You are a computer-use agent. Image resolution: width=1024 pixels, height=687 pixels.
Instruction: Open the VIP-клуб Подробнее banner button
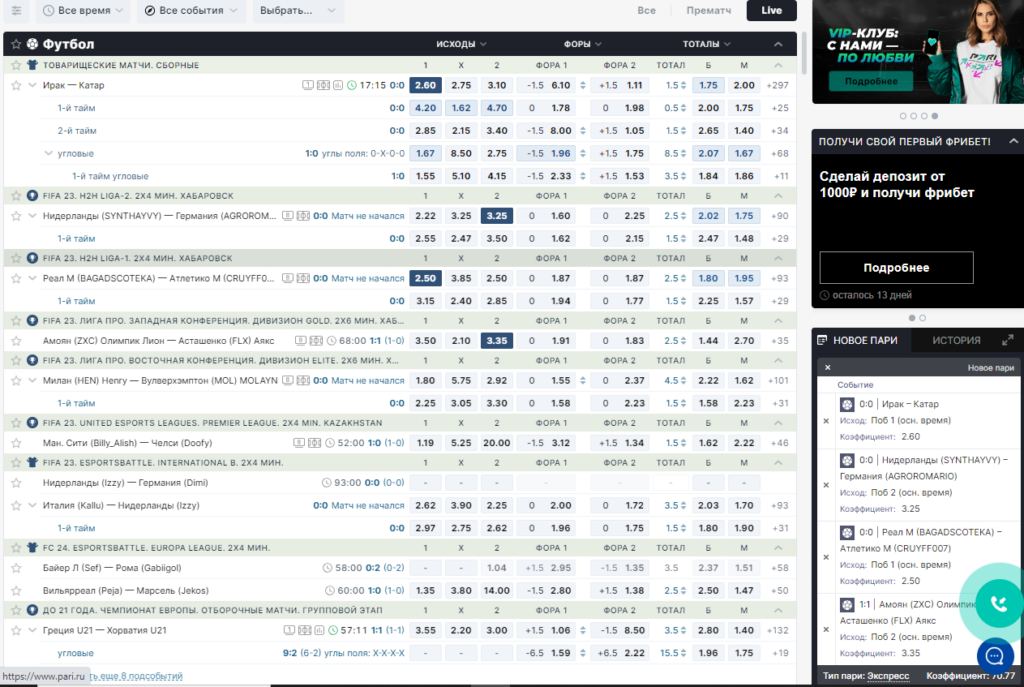click(871, 82)
